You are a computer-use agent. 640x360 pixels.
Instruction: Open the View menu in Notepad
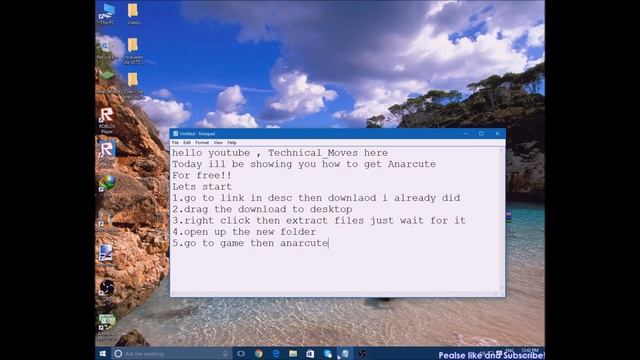click(218, 142)
